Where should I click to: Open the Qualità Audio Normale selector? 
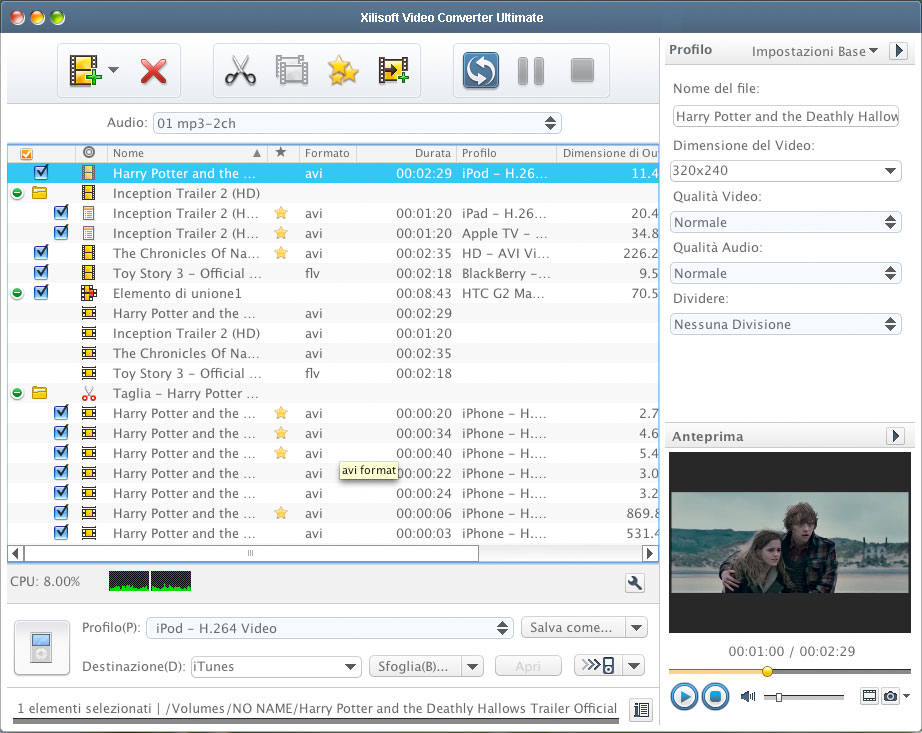786,273
